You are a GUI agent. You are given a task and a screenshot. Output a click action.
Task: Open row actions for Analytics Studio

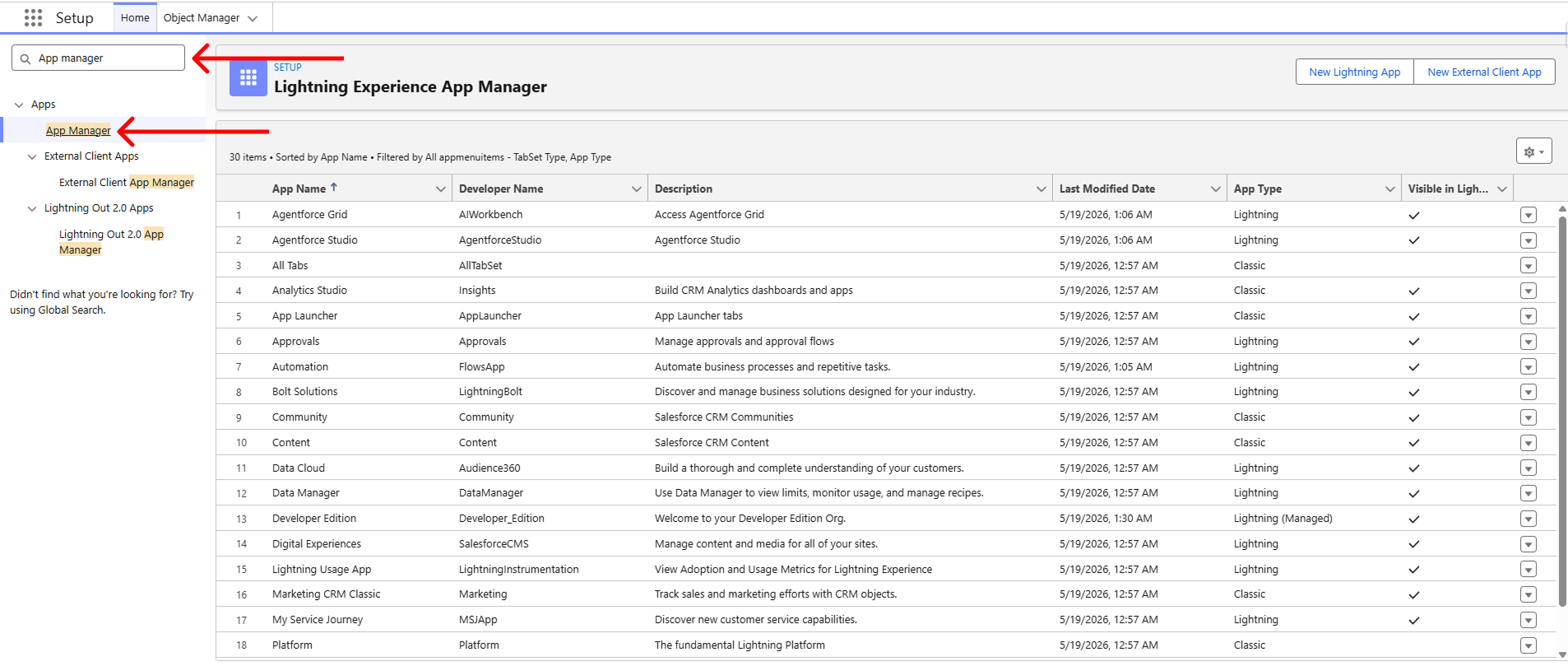1529,291
